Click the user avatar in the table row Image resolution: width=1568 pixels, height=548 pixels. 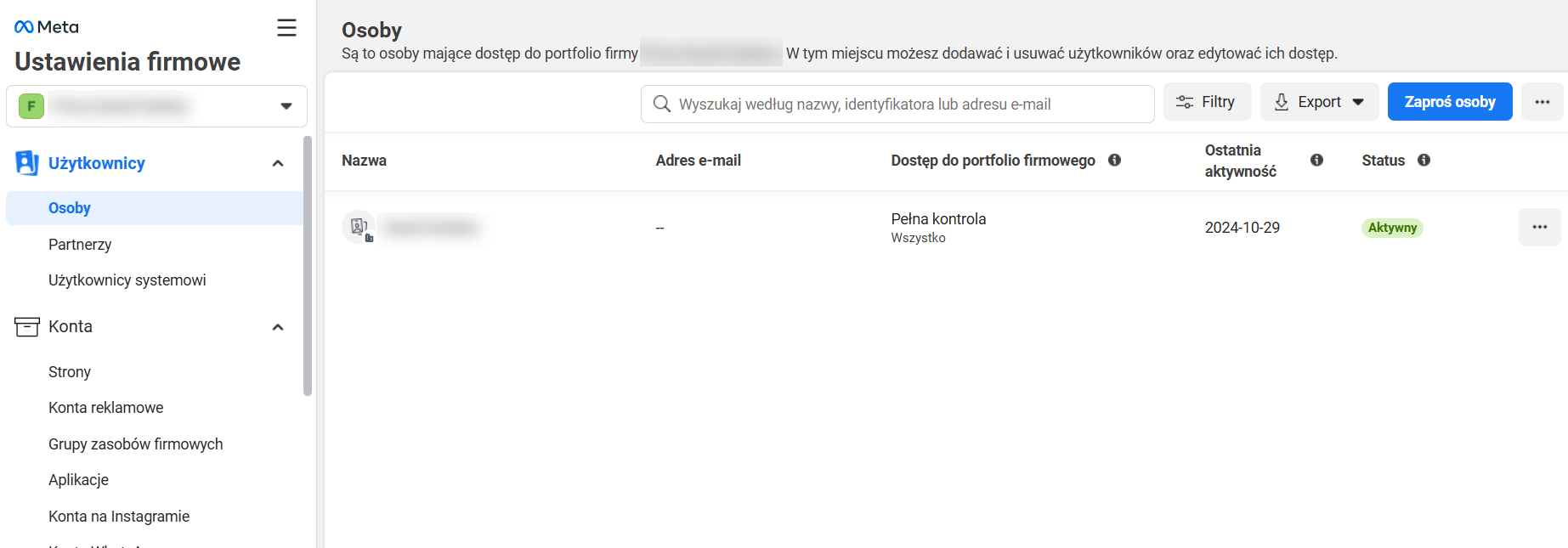click(x=359, y=227)
